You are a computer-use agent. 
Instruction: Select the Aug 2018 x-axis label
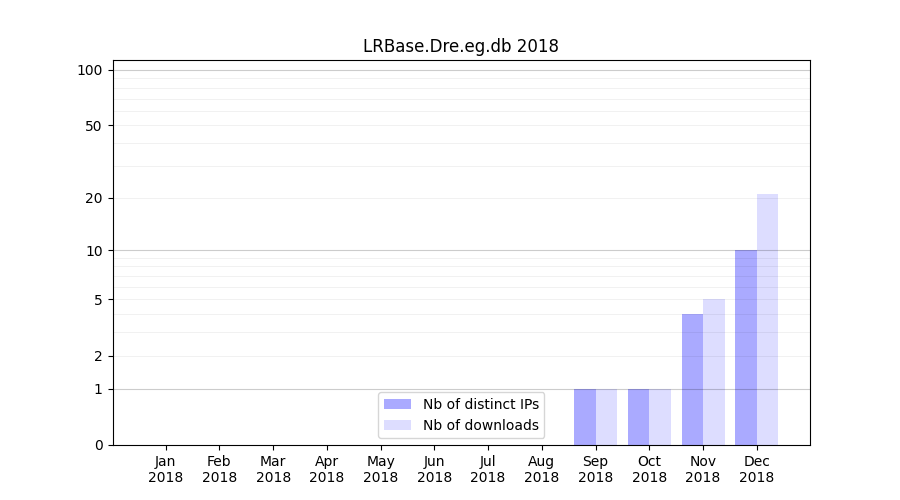tap(541, 469)
